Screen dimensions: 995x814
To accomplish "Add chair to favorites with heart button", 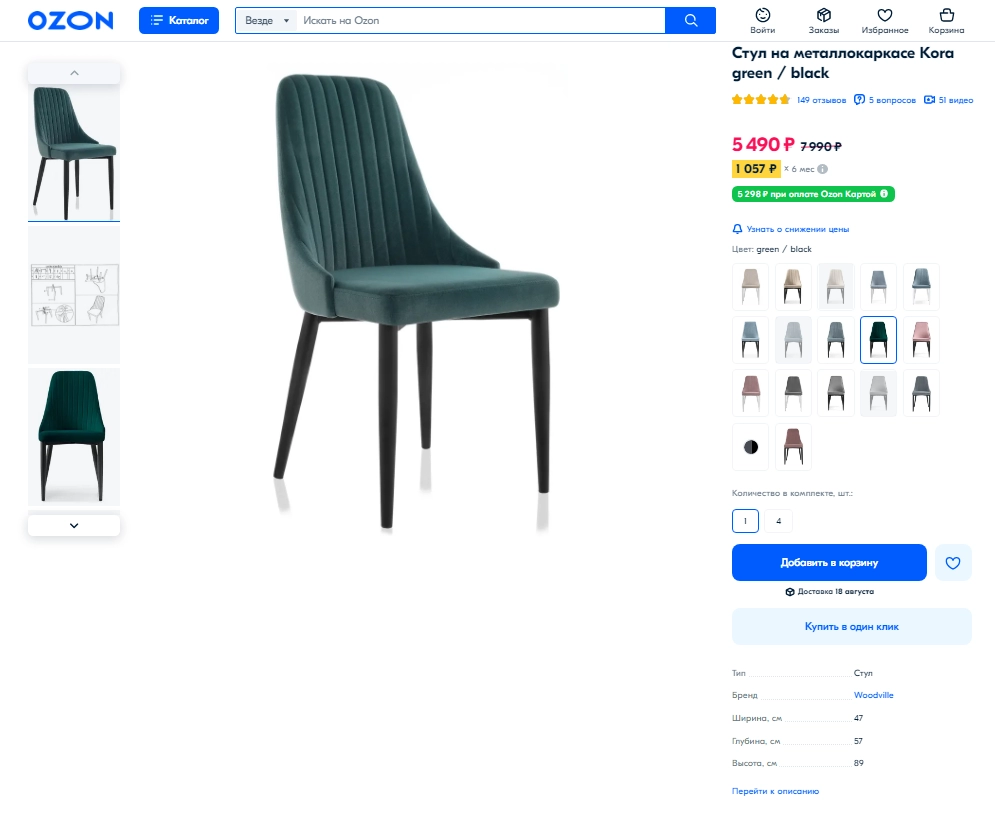I will (952, 563).
